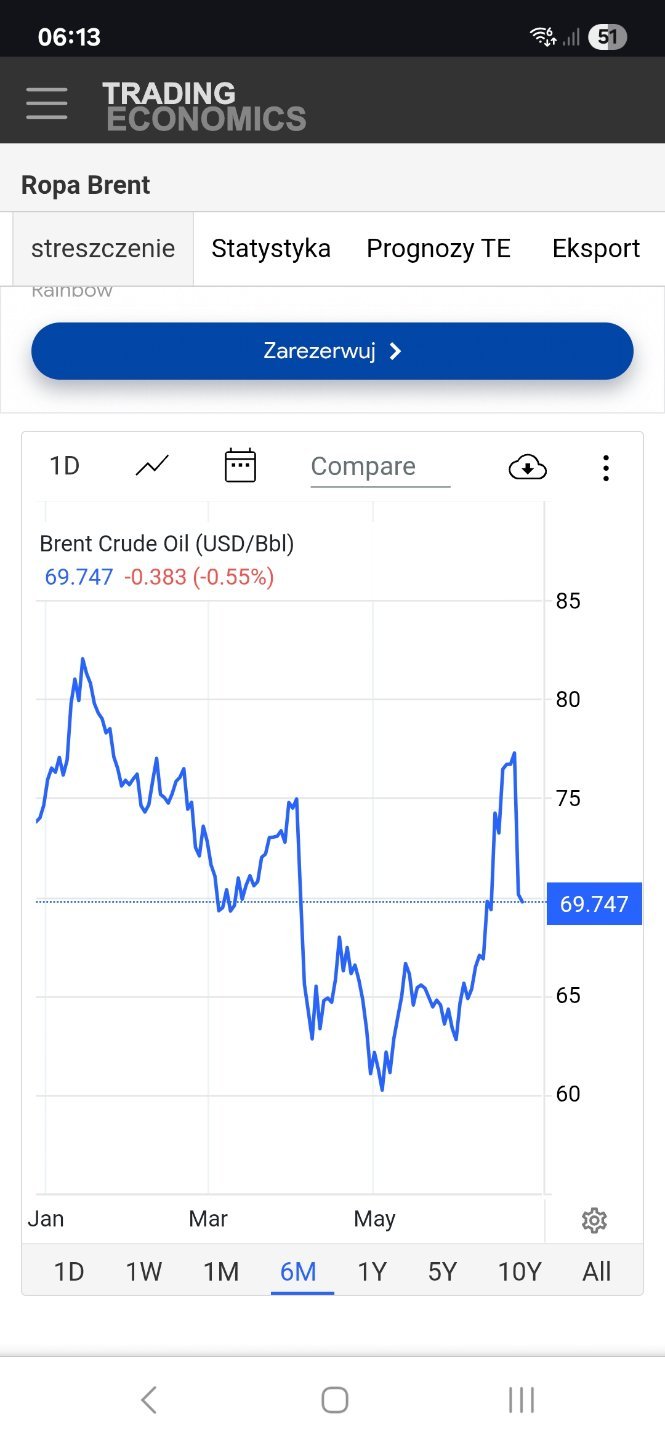Select the 1Y time range
The height and width of the screenshot is (1440, 665).
click(x=372, y=1272)
